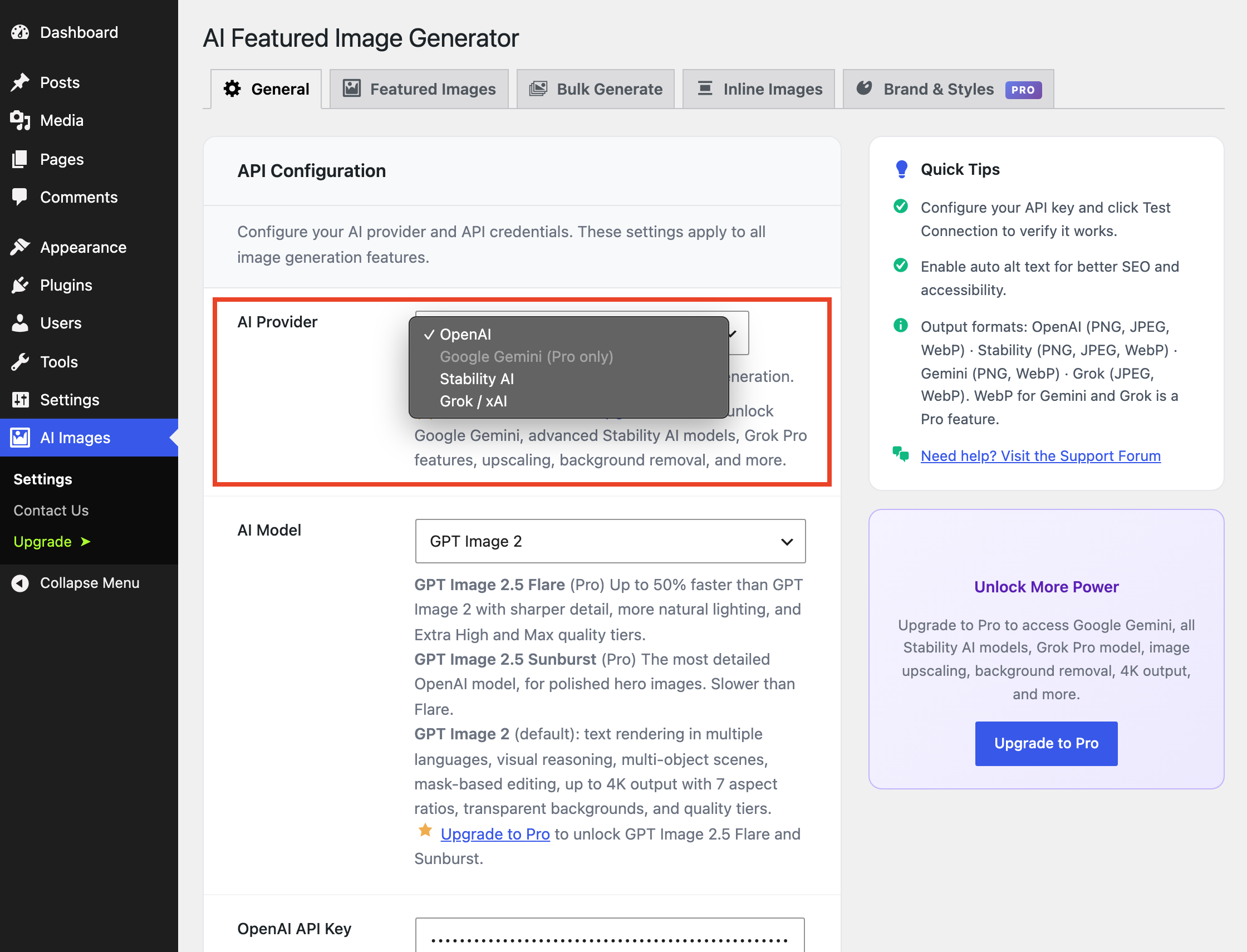Open the AI Images Settings submenu item
The image size is (1247, 952).
click(43, 479)
